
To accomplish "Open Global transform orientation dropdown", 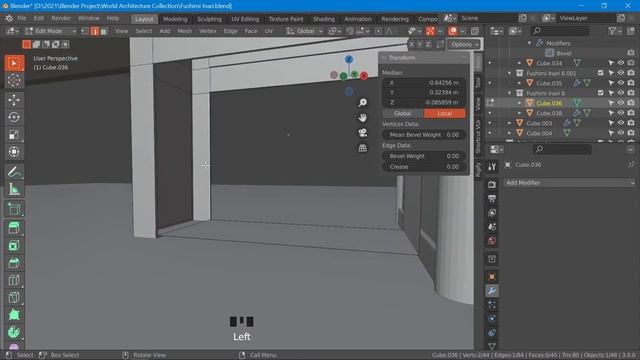I will 304,31.
